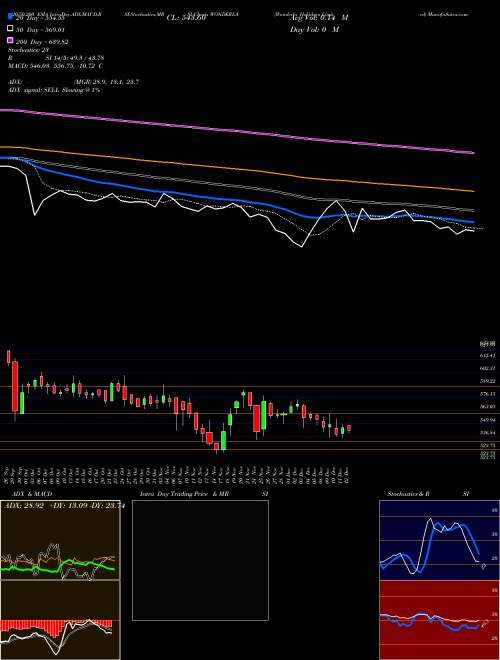The height and width of the screenshot is (660, 500).
Task: Open the blue Stochastics chart thumbnail
Action: coord(439,540)
